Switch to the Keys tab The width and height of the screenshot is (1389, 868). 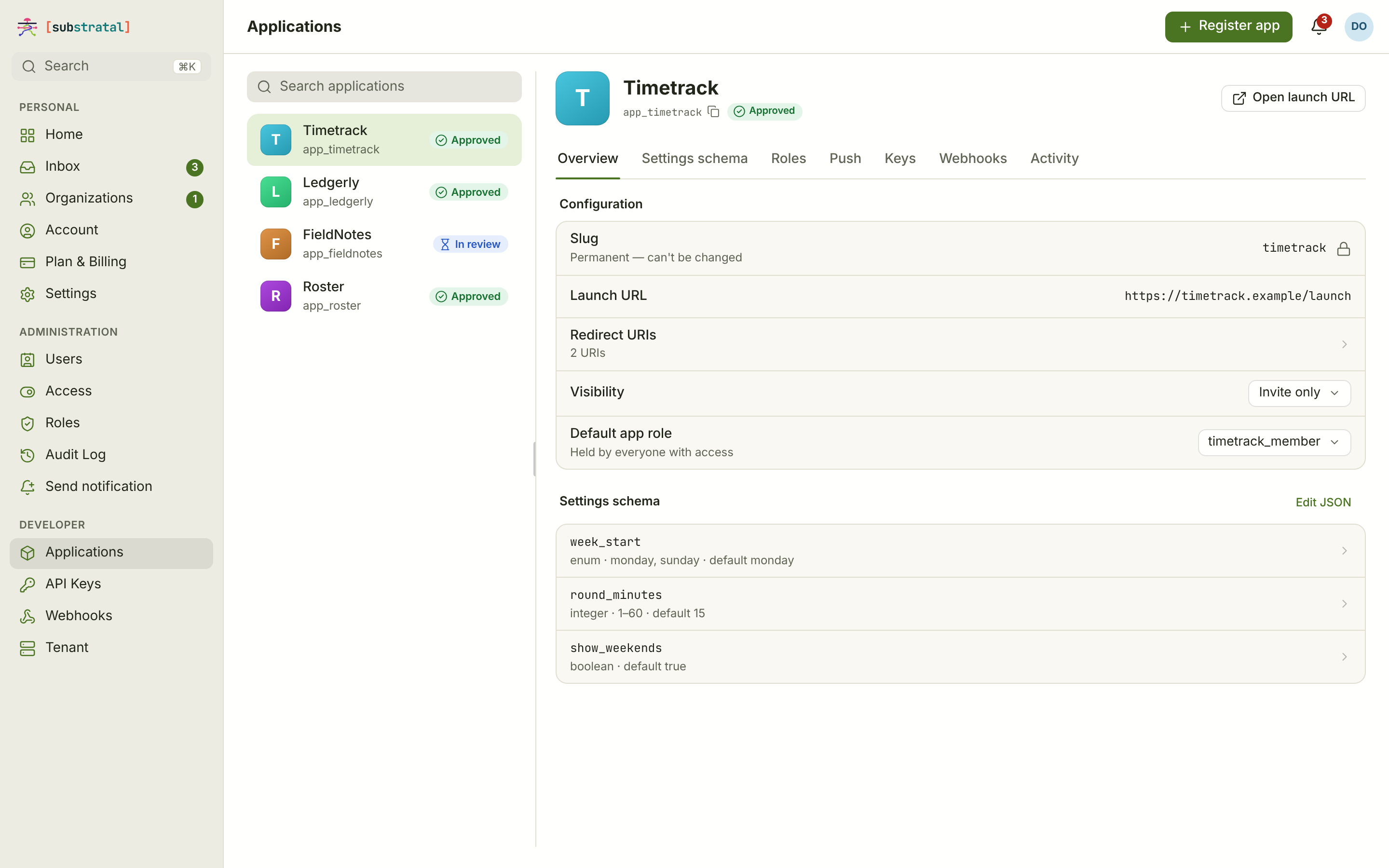(899, 159)
